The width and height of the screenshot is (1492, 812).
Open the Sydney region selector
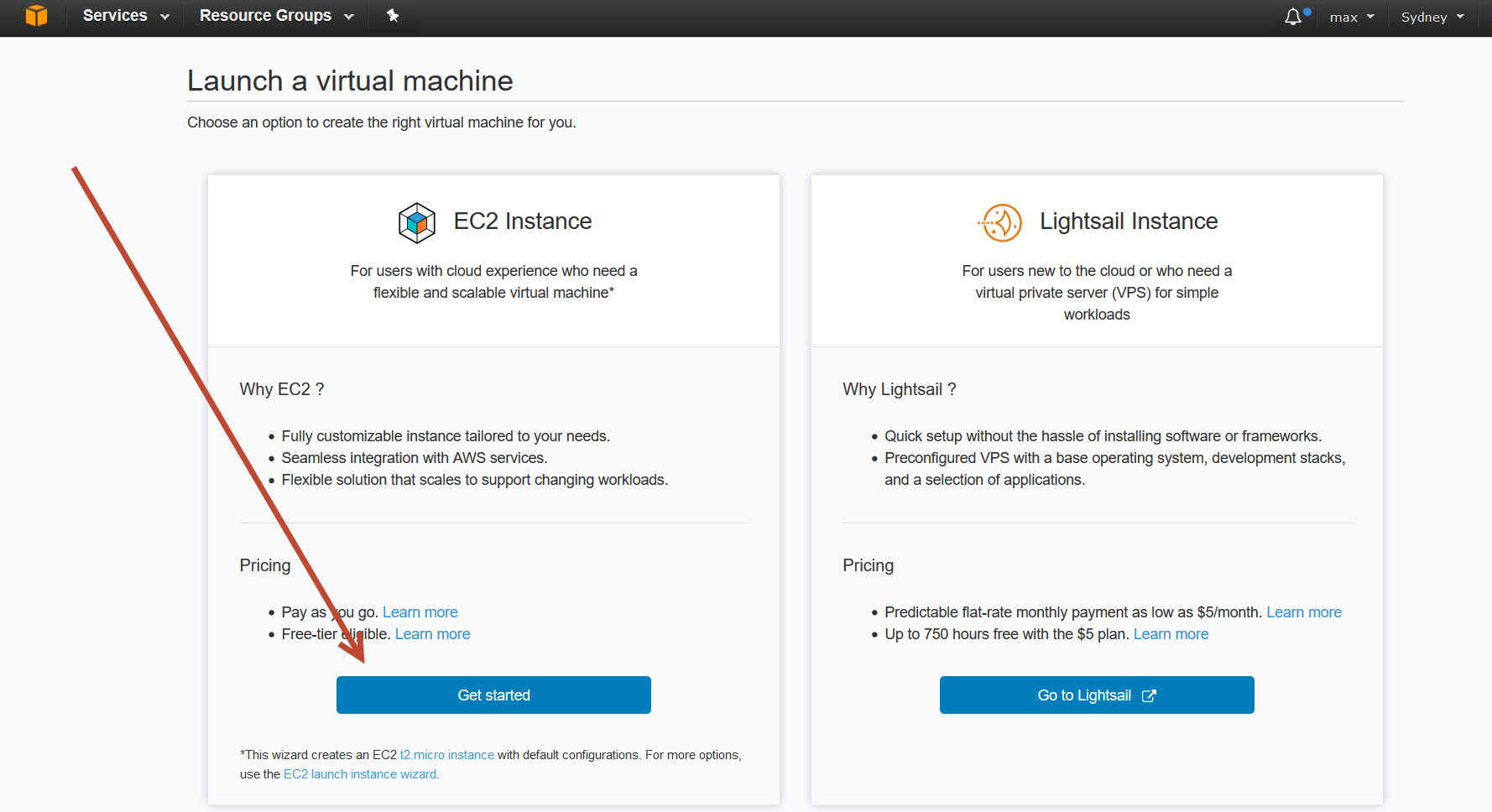1432,17
